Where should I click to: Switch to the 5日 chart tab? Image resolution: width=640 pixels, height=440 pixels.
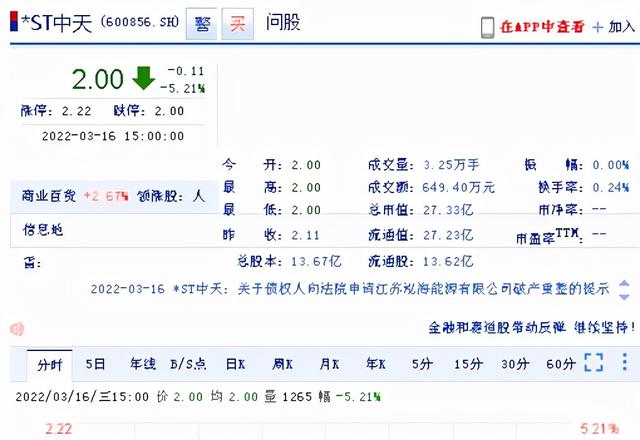96,364
